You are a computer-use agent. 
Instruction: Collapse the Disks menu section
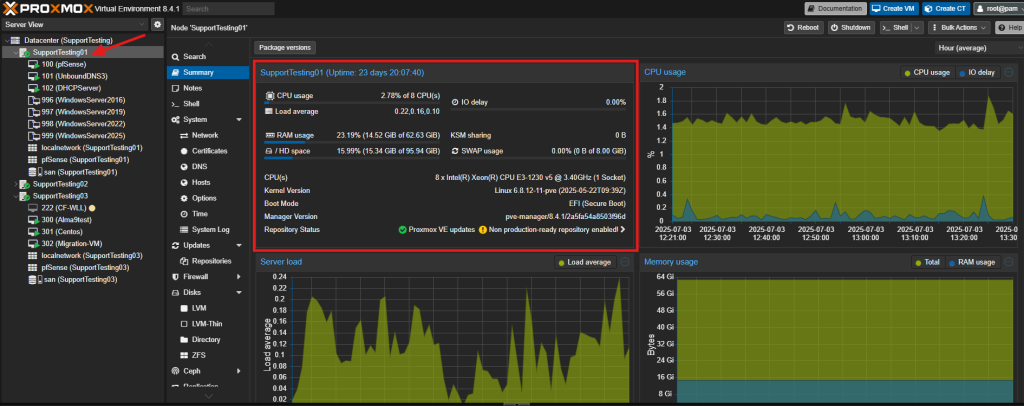(239, 292)
